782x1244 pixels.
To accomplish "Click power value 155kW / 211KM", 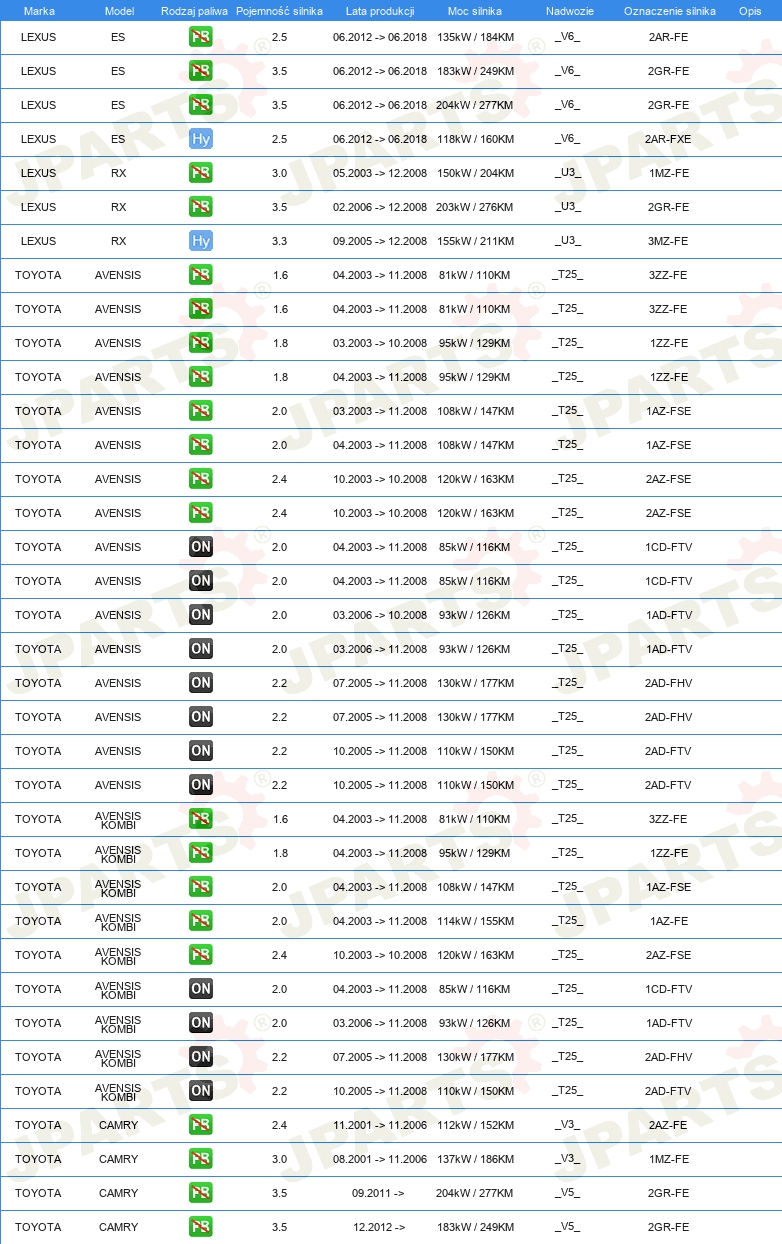I will coord(475,241).
